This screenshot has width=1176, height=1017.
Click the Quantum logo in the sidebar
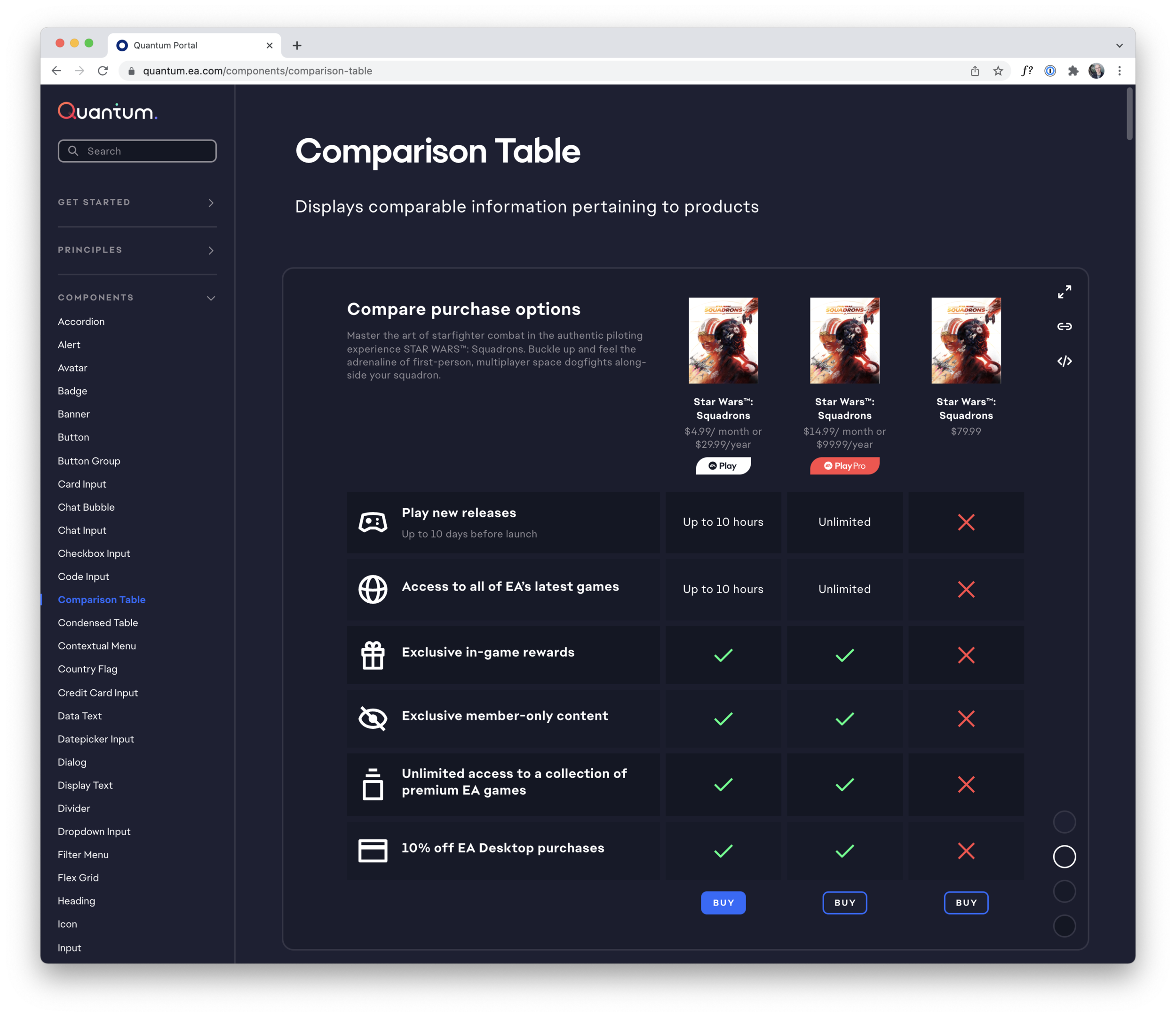pyautogui.click(x=107, y=111)
